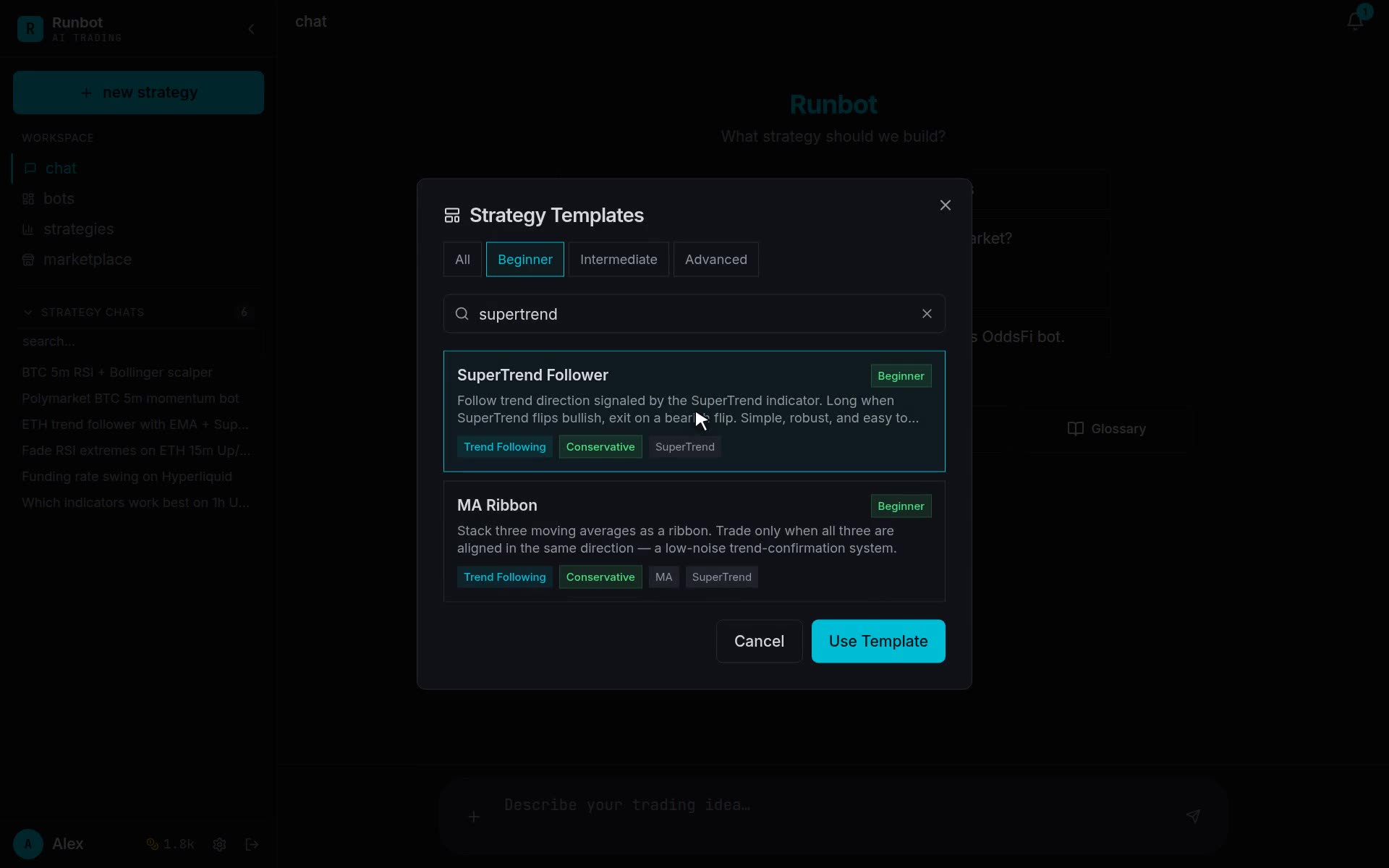
Task: Close the Strategy Templates dialog
Action: coord(945,205)
